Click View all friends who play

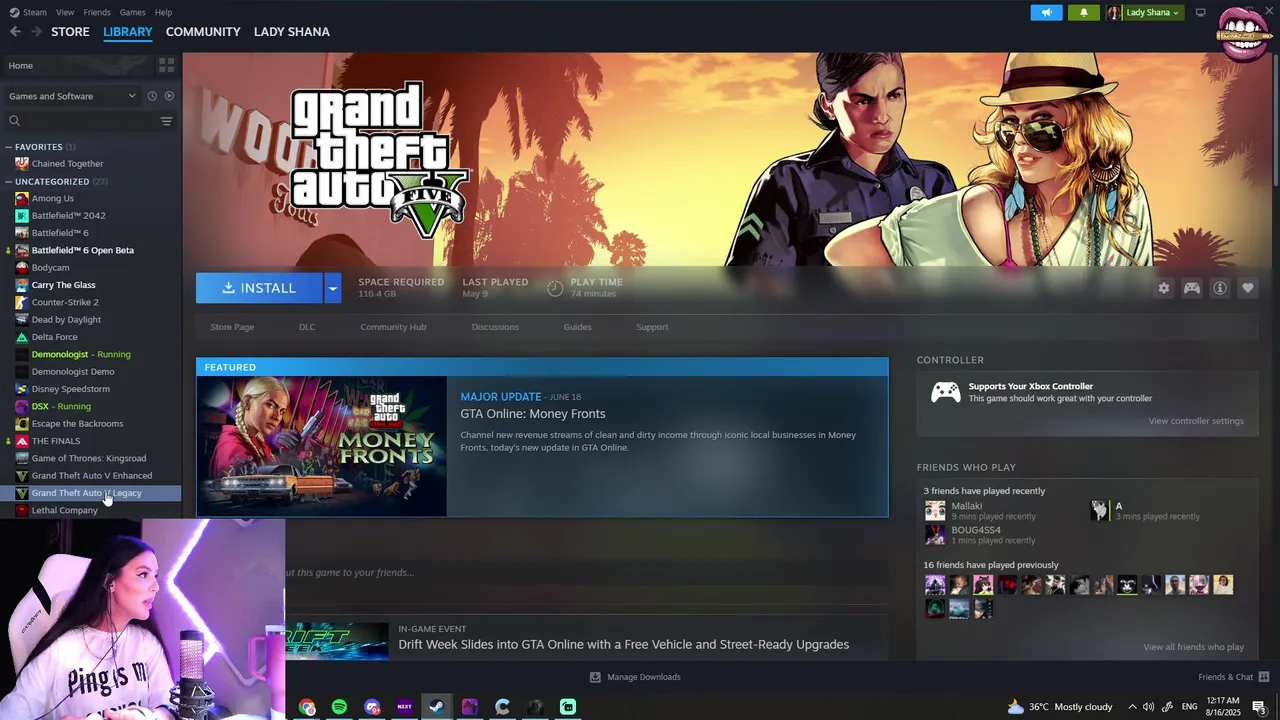tap(1193, 647)
